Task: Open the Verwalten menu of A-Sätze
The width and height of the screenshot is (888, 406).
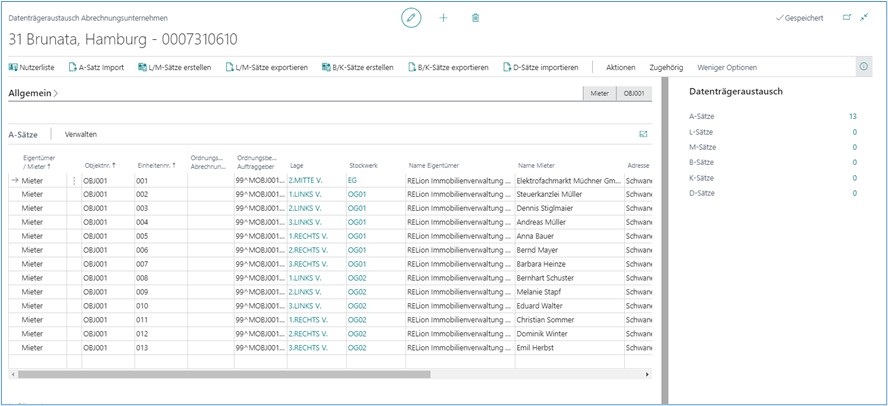Action: (x=81, y=133)
